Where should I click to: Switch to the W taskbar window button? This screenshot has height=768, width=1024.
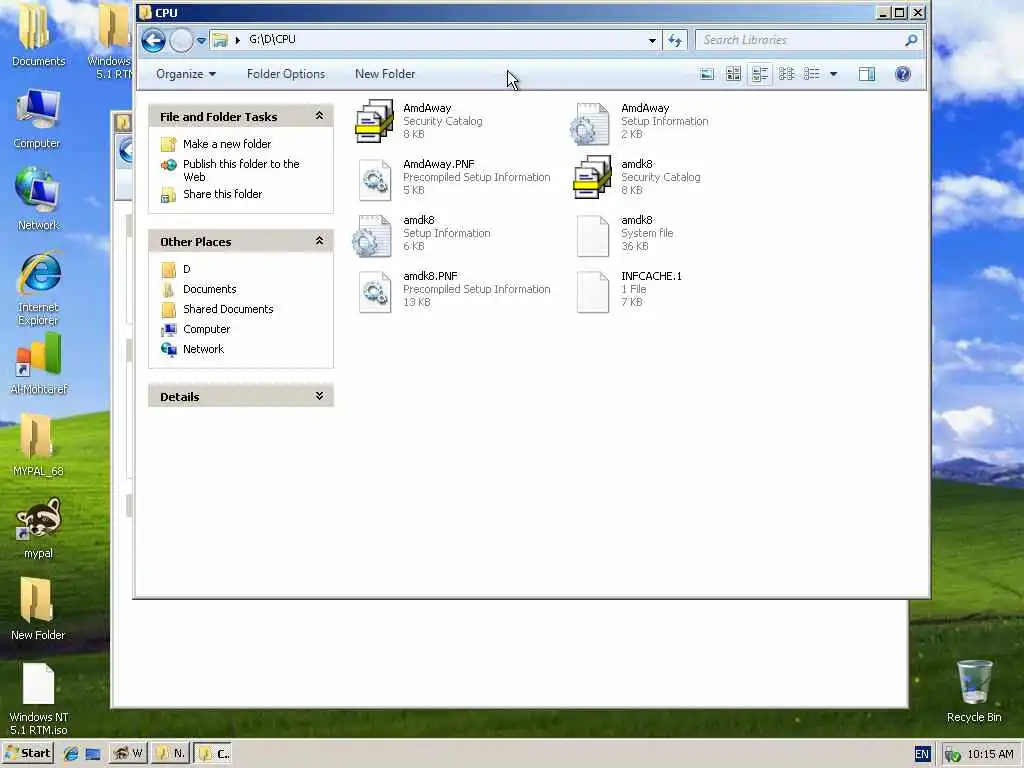click(x=128, y=753)
